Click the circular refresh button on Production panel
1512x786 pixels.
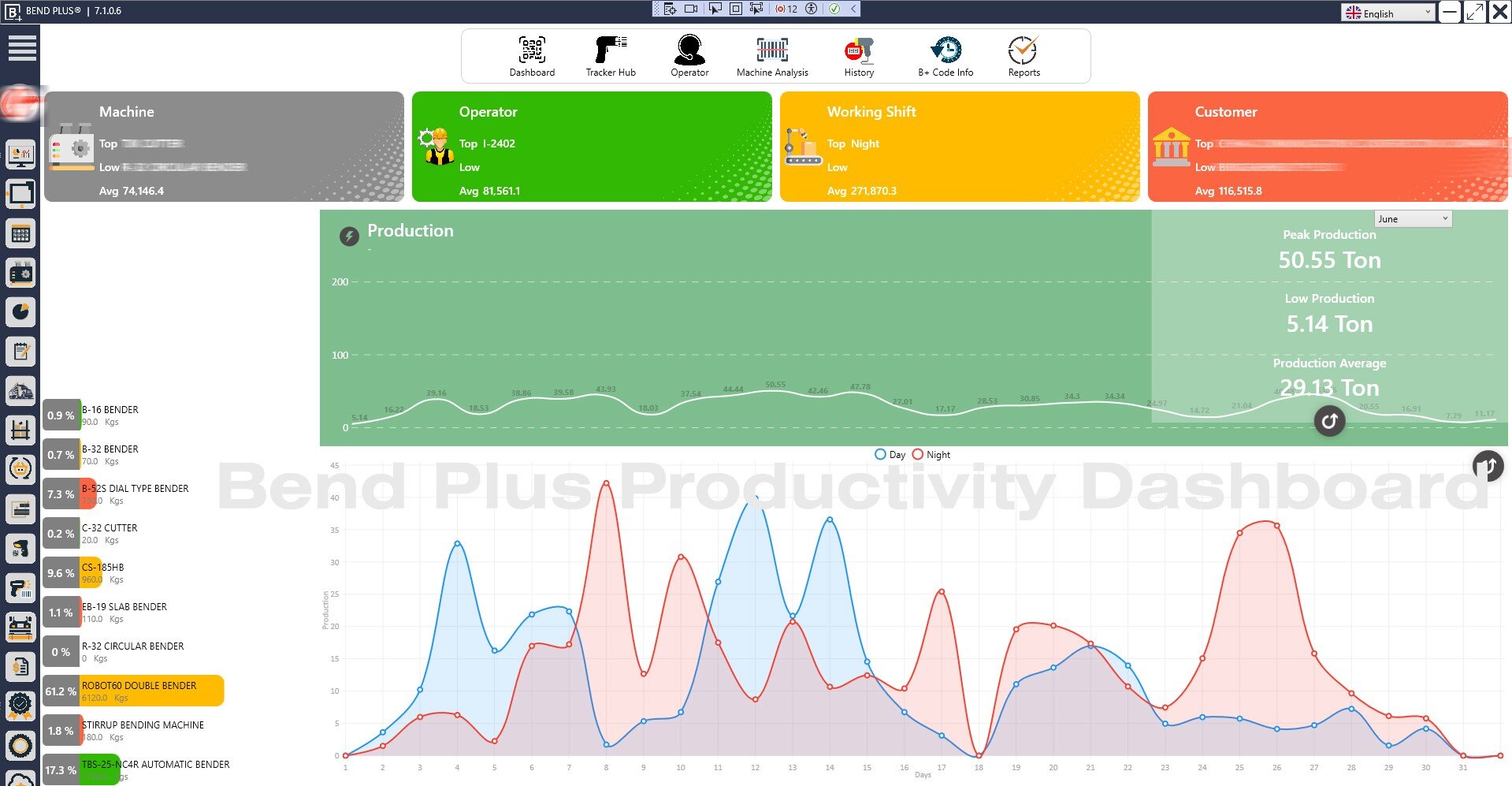coord(1329,422)
